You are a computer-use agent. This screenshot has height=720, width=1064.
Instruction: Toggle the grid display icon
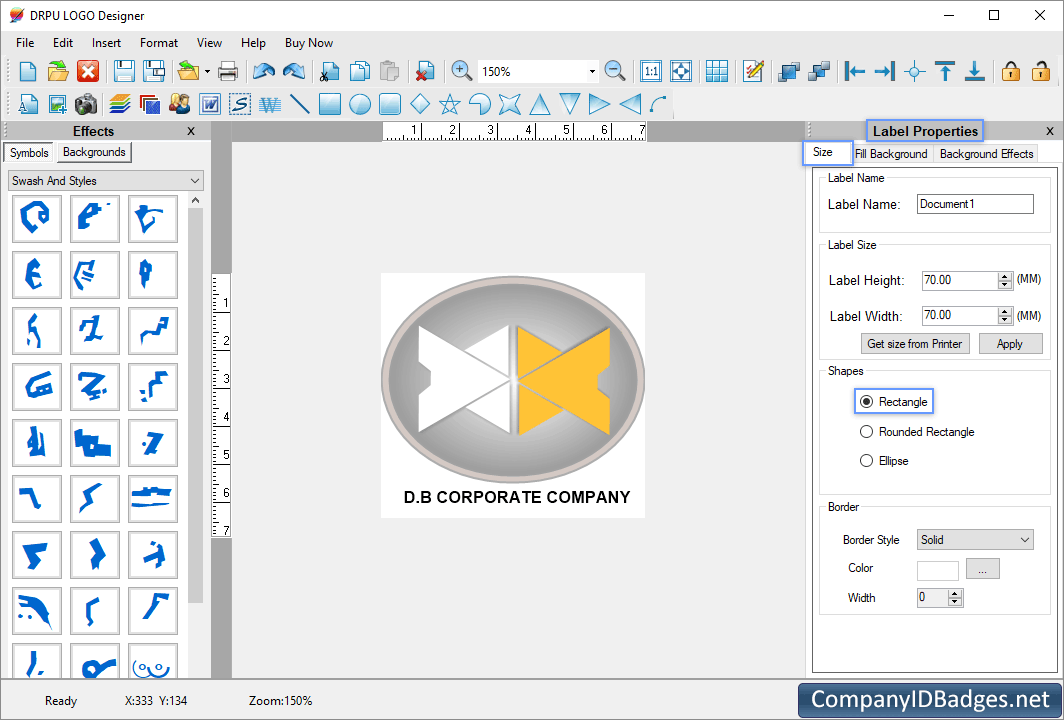click(x=717, y=71)
